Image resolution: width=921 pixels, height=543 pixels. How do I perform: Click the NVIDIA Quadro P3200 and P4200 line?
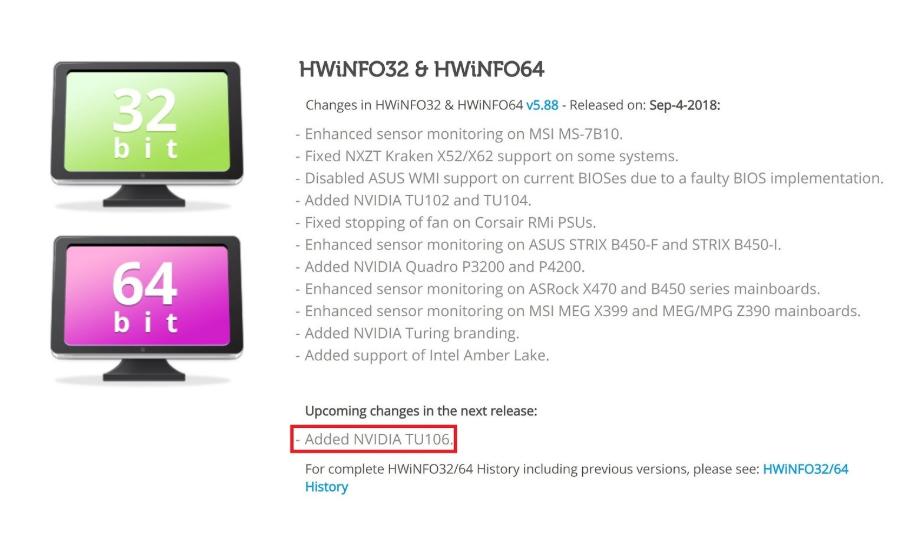[x=440, y=267]
